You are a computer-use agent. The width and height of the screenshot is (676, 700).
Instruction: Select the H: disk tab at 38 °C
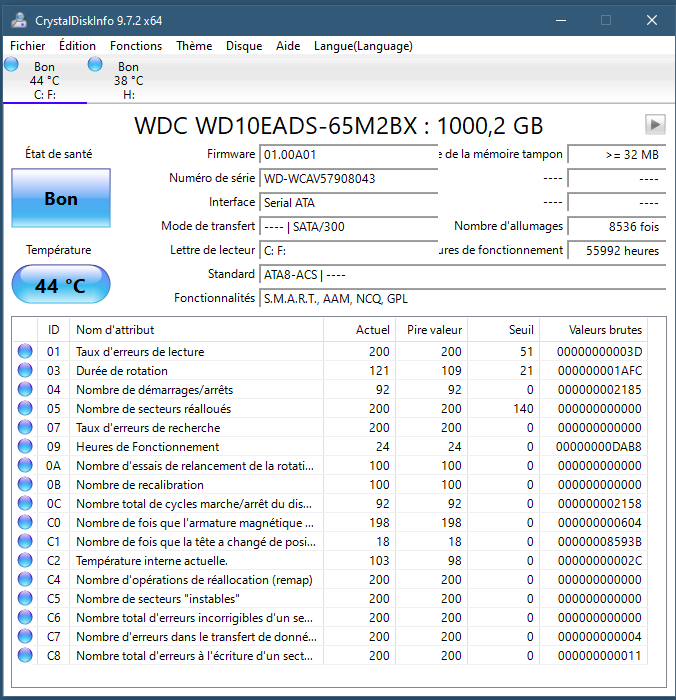(129, 80)
